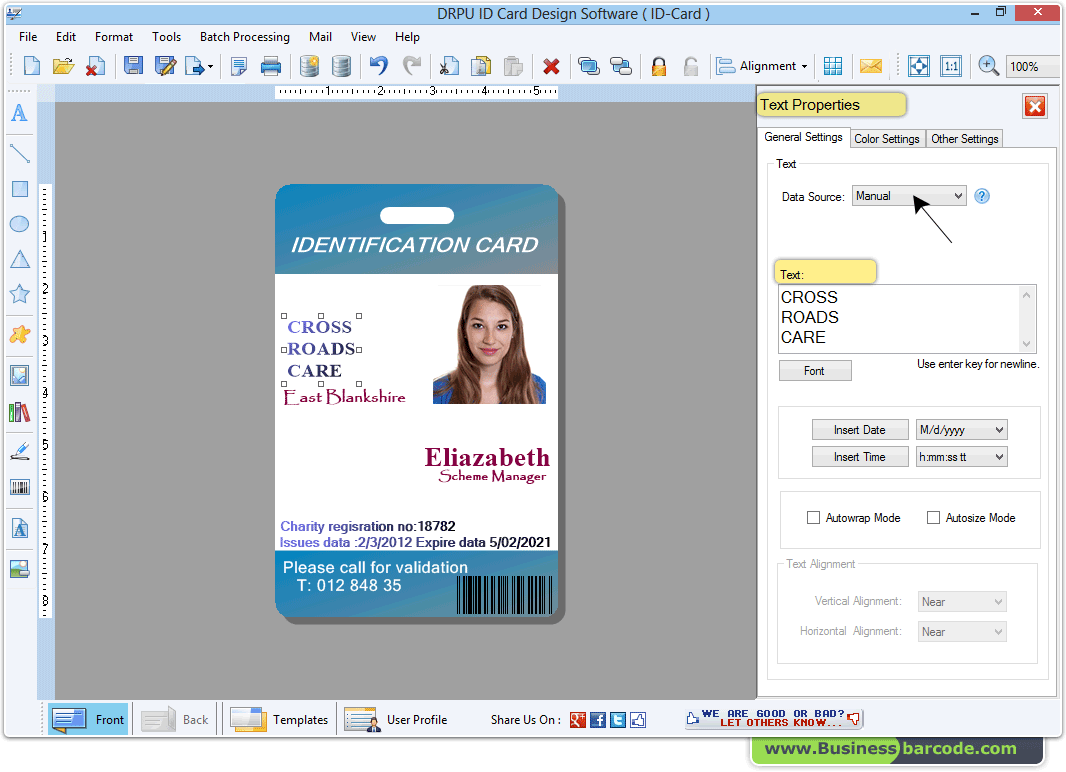Select the Ellipse shape tool
This screenshot has height=772, width=1066.
click(18, 223)
